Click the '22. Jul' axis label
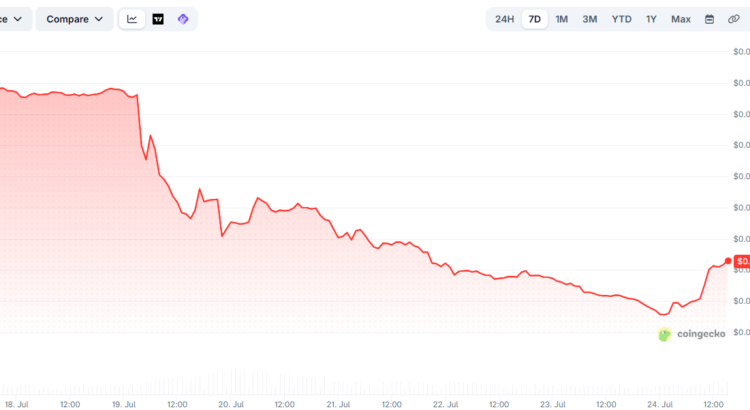 point(445,404)
